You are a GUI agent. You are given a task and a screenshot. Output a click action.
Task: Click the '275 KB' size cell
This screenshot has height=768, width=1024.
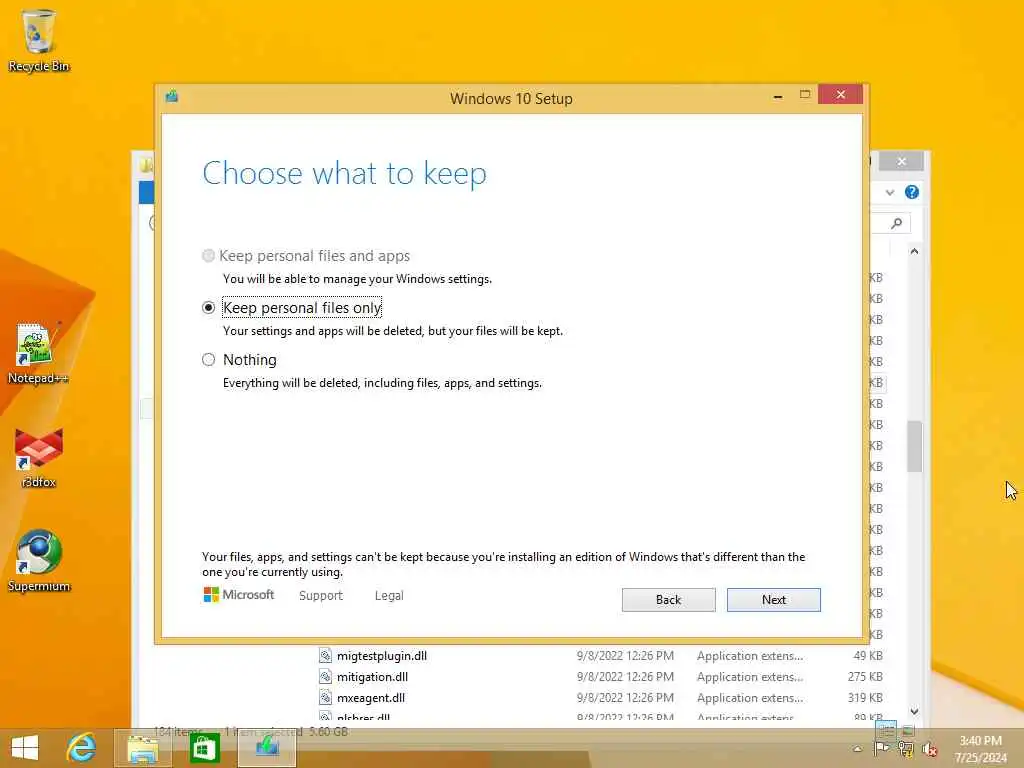pos(865,677)
